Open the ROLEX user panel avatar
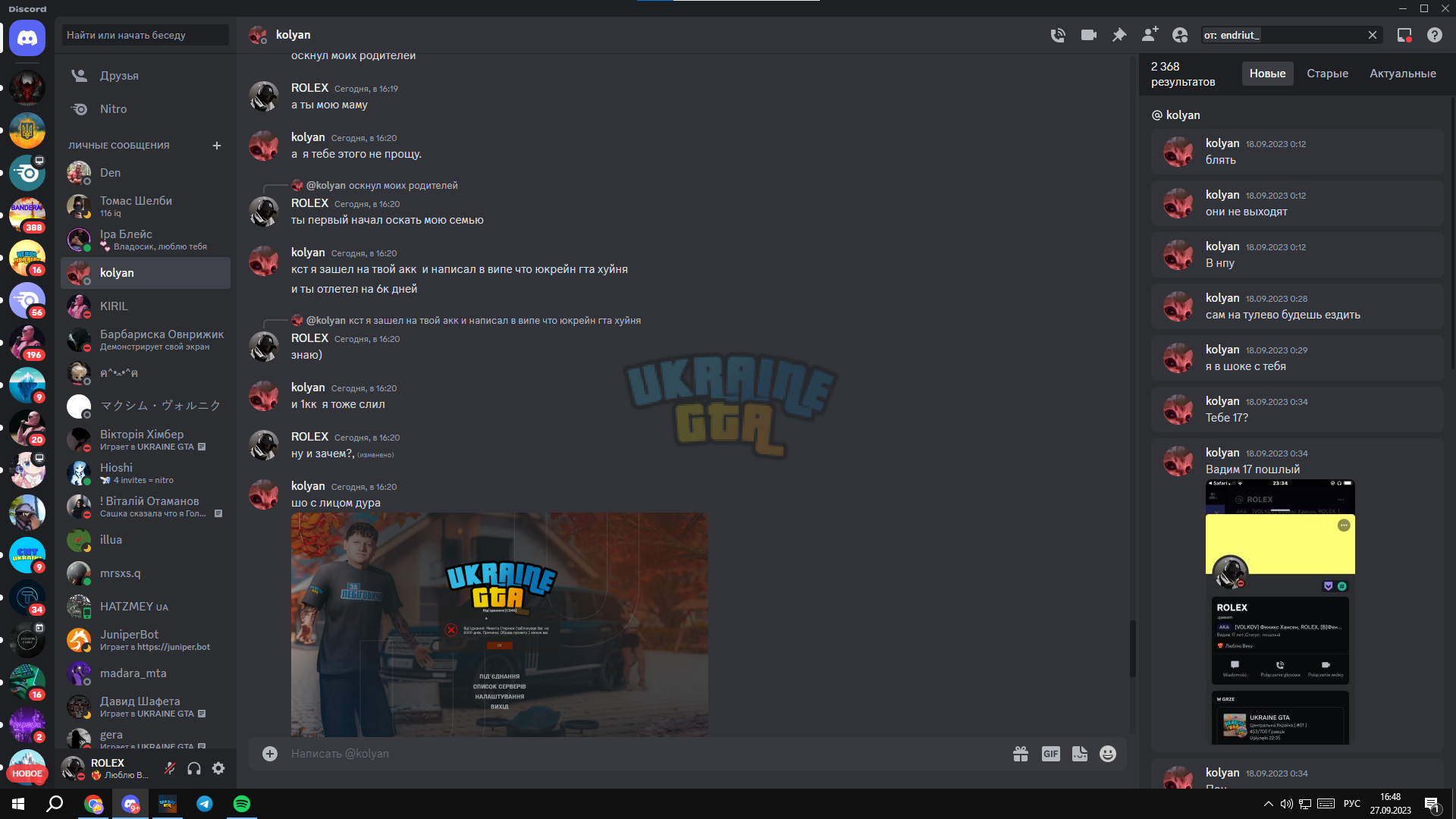 73,768
